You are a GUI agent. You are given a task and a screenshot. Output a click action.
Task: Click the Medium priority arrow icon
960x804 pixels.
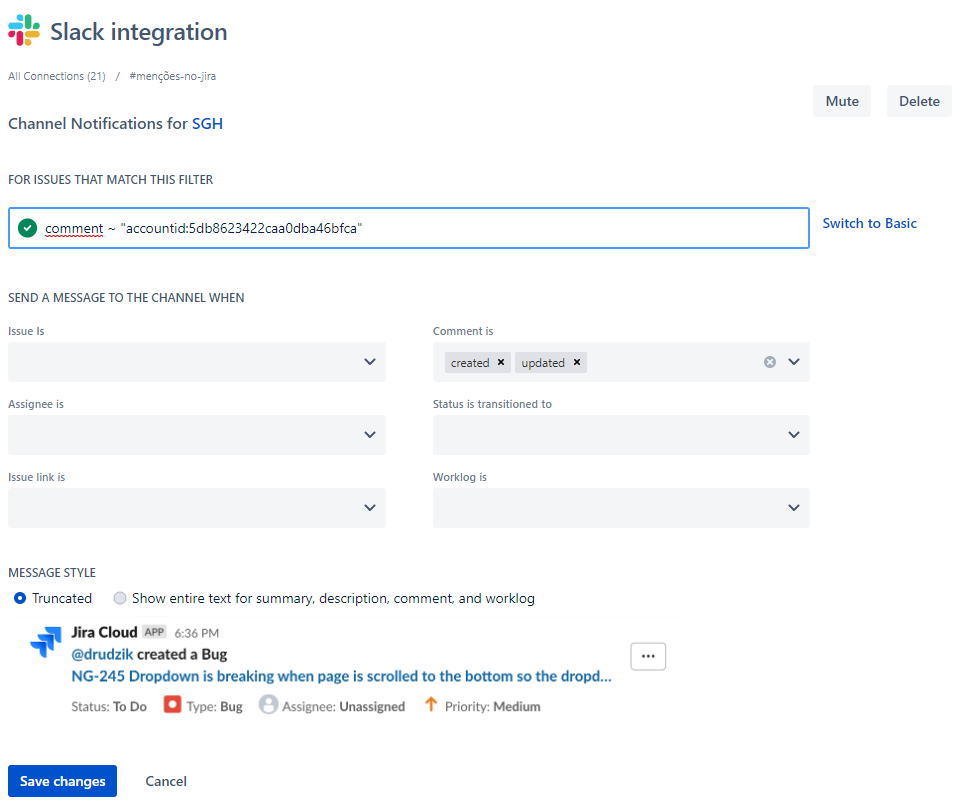(431, 705)
